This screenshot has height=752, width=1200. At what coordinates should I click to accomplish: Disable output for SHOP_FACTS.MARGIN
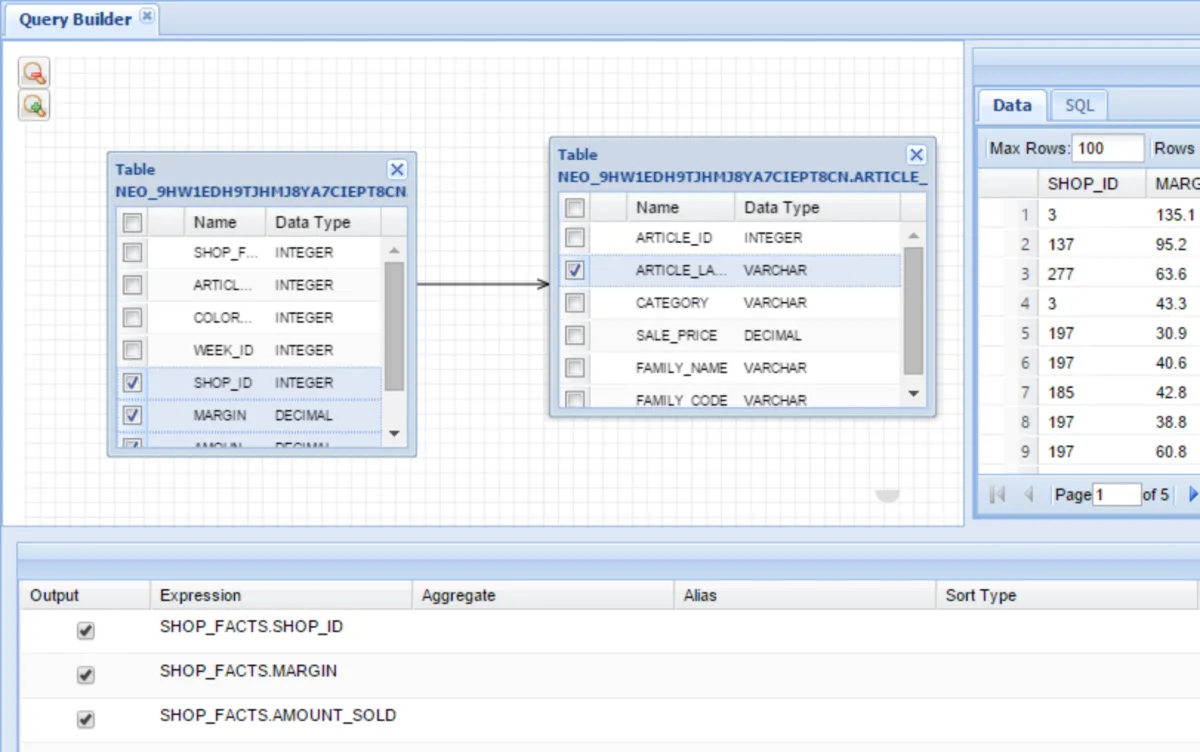[86, 676]
